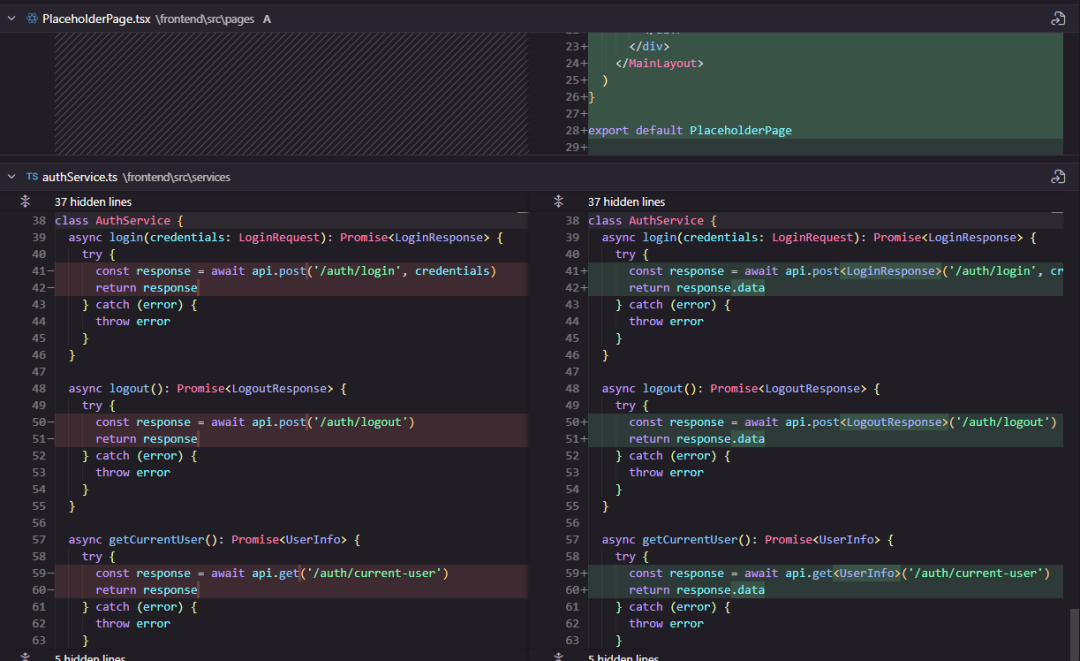Image resolution: width=1080 pixels, height=661 pixels.
Task: Click 'async logout()' line in modified pane
Action: click(740, 388)
